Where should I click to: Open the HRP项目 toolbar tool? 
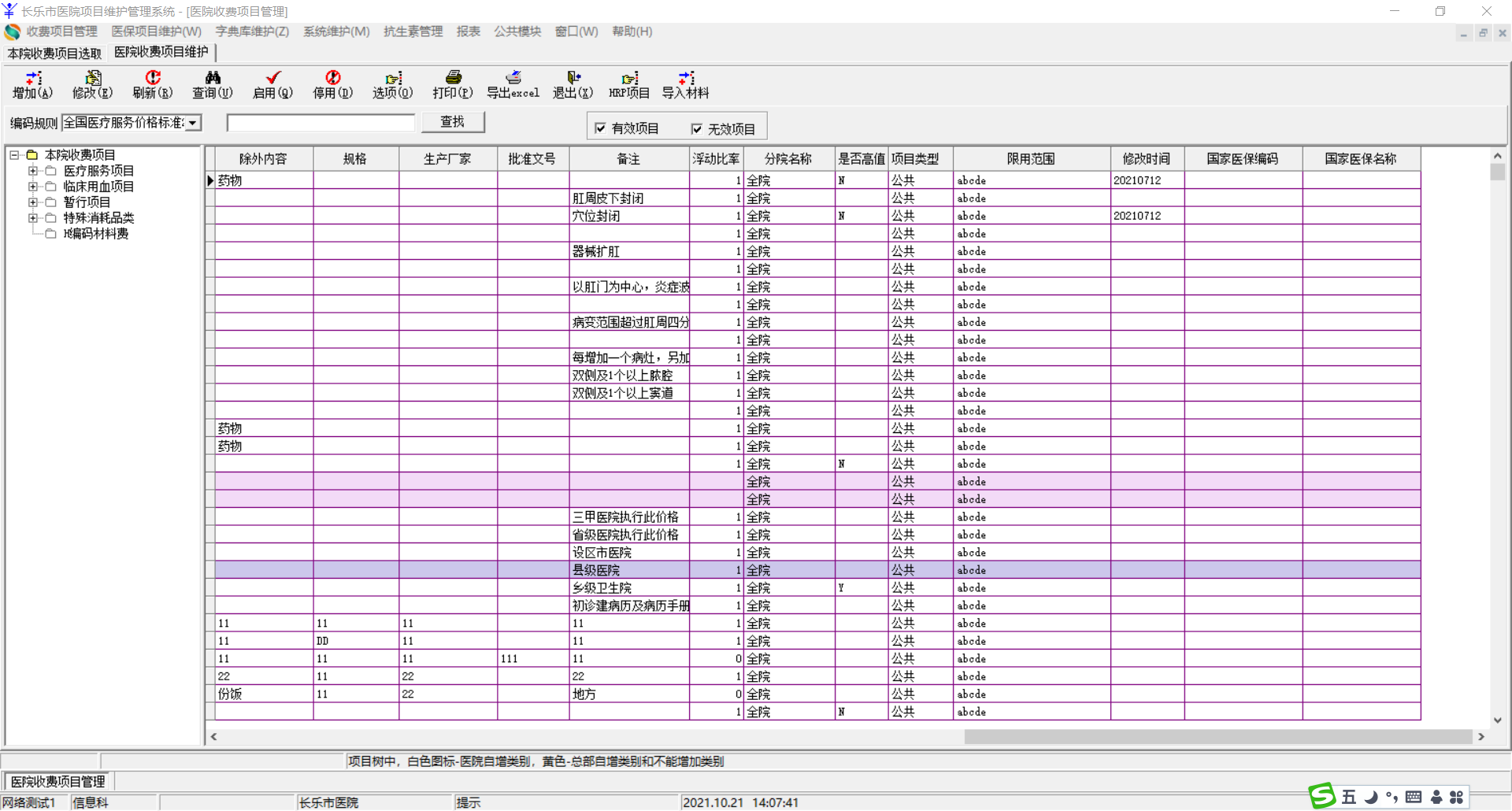629,78
